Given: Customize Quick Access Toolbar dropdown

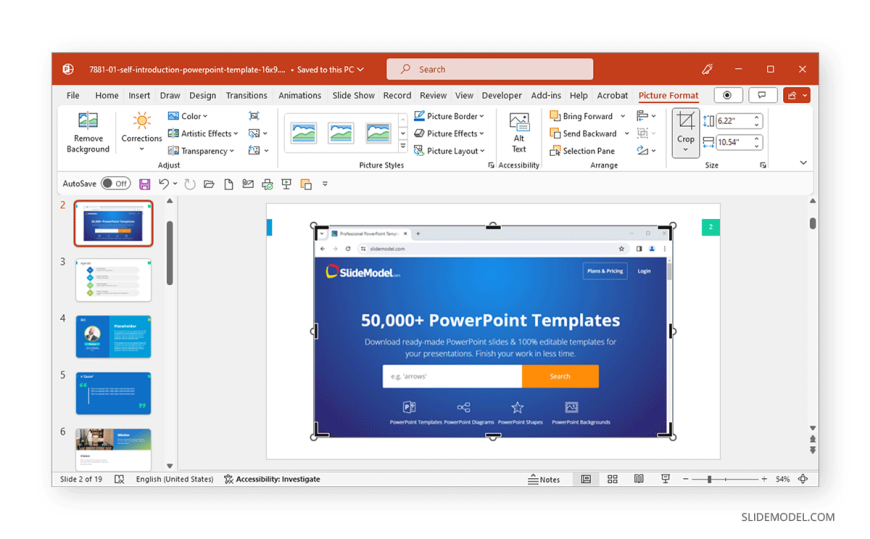Looking at the screenshot, I should [x=325, y=184].
